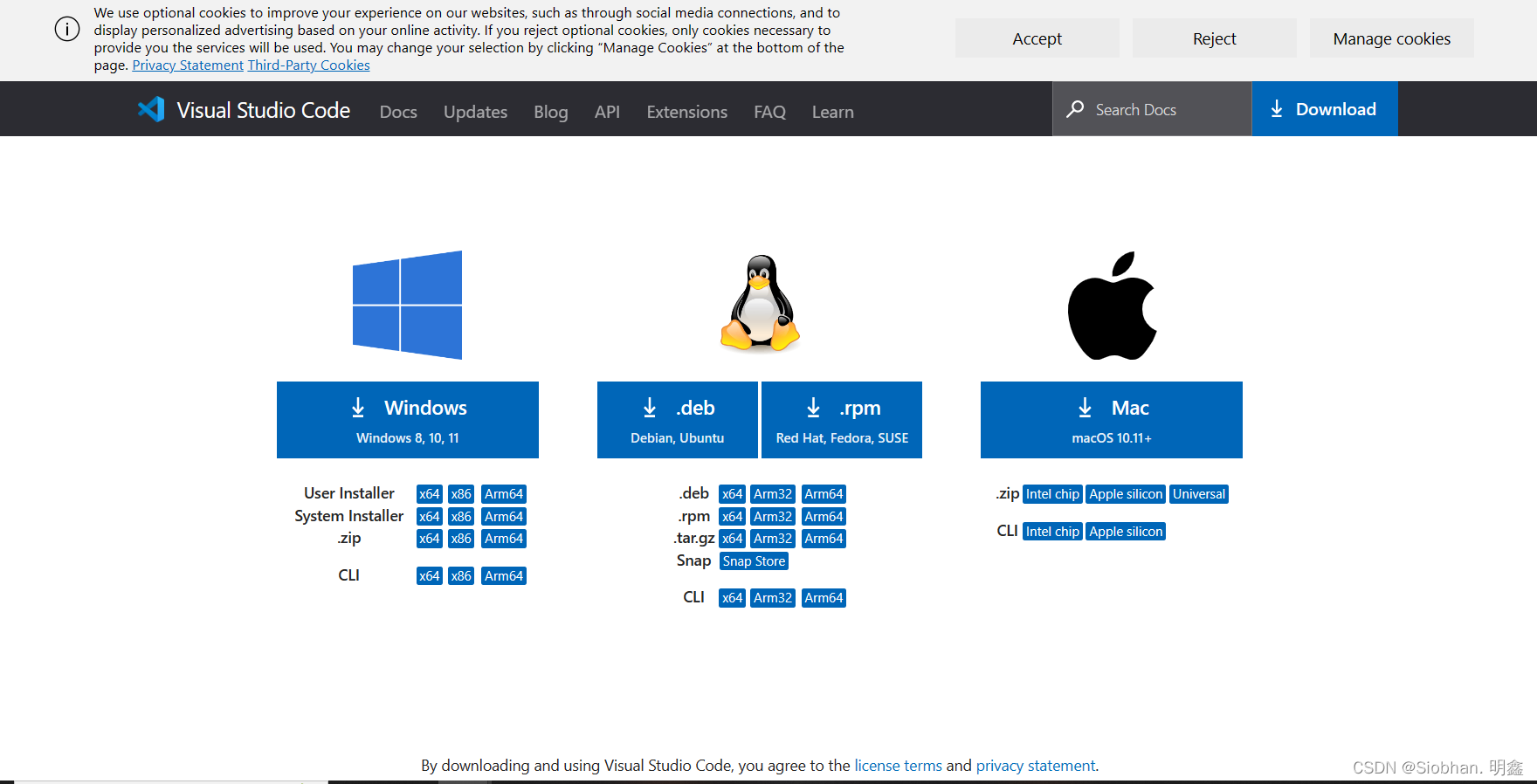This screenshot has width=1537, height=784.
Task: Open the license terms link
Action: (x=898, y=766)
